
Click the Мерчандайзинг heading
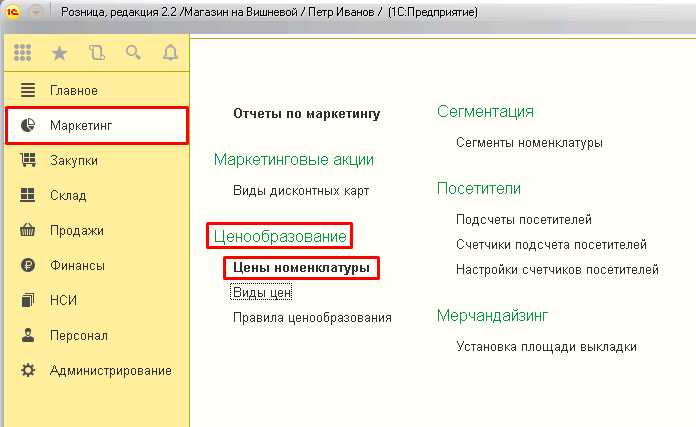tap(492, 316)
